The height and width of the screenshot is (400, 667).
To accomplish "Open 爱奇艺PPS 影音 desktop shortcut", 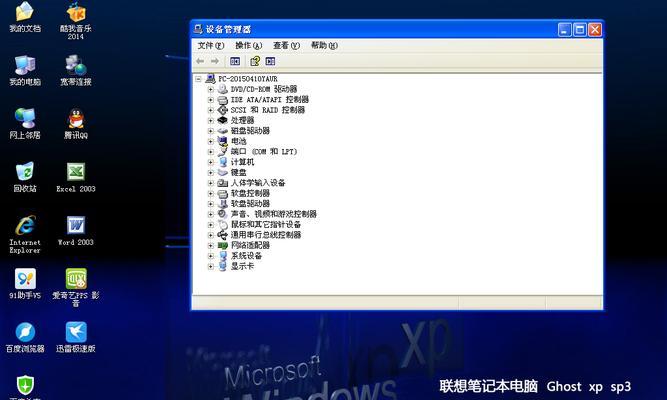I will click(76, 288).
